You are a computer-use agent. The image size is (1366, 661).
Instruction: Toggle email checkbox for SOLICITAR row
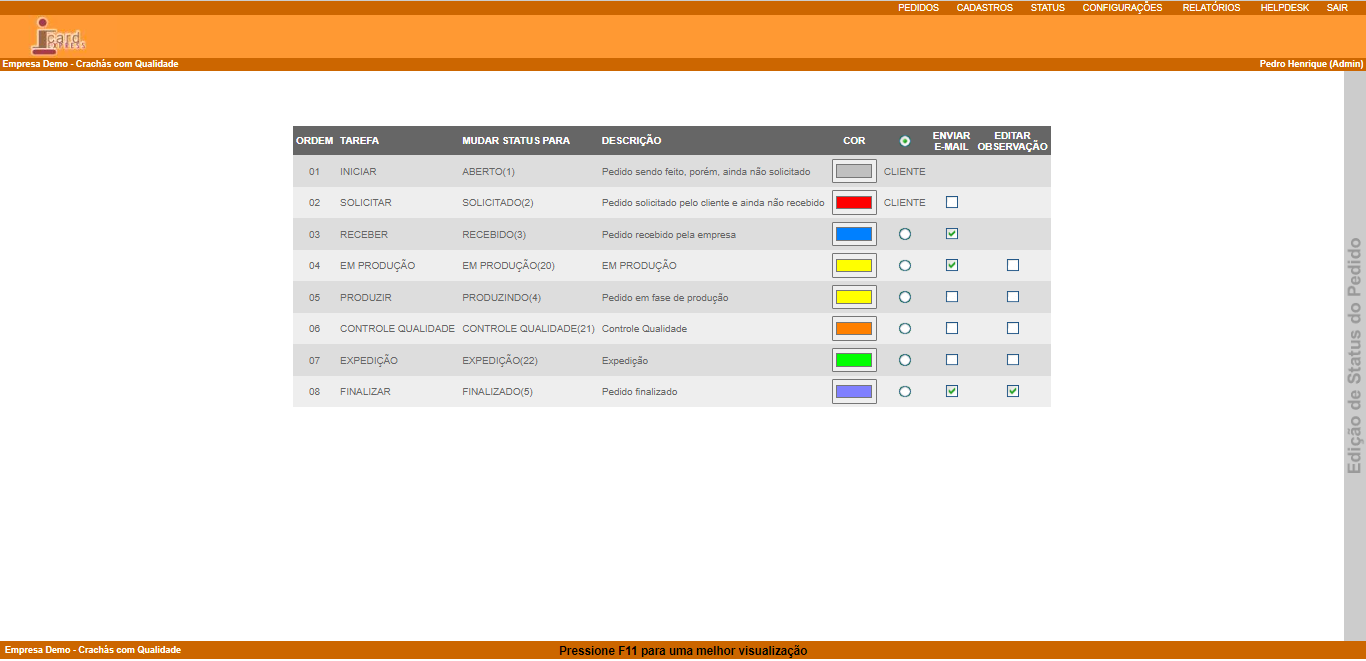[x=952, y=202]
